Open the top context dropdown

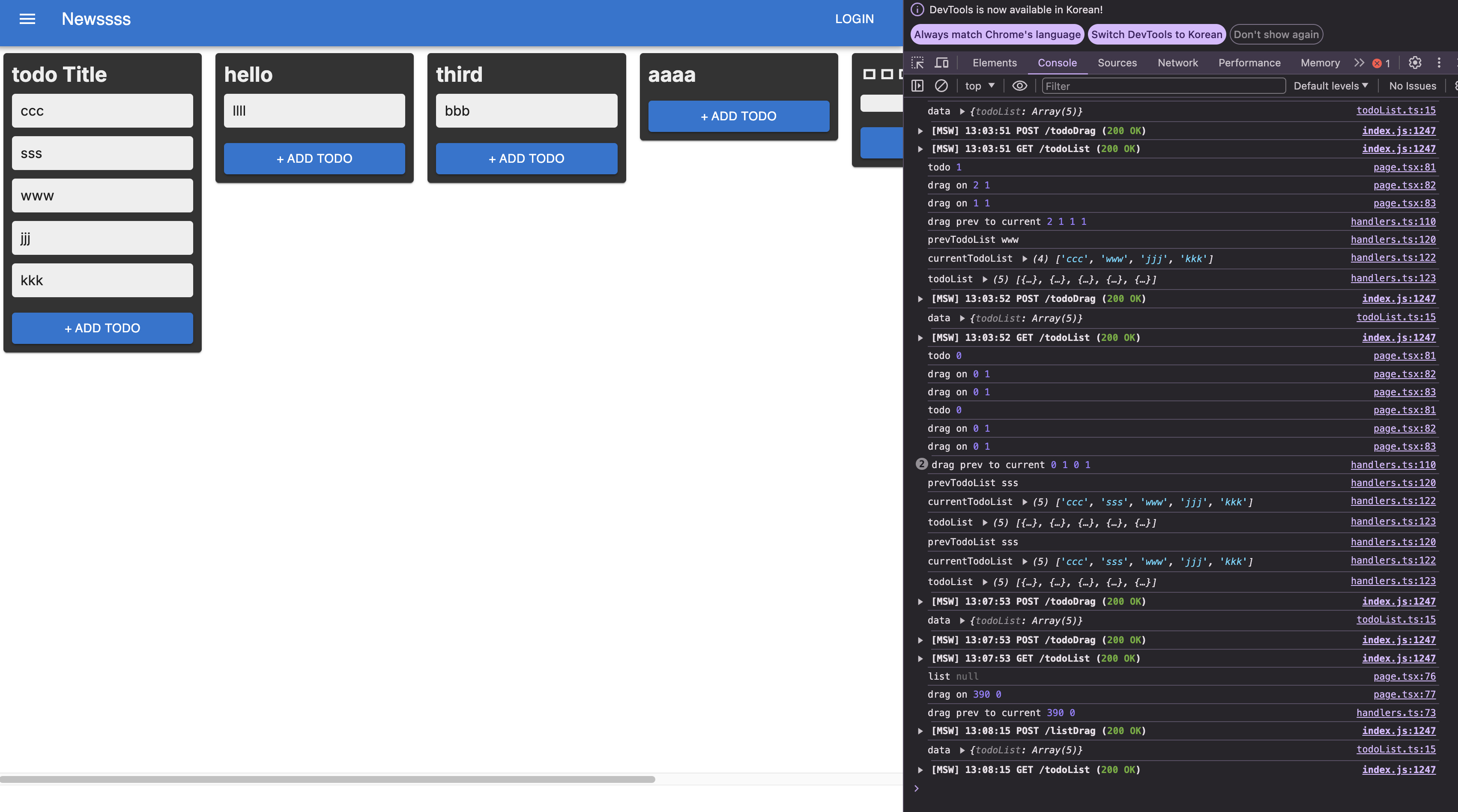(980, 86)
